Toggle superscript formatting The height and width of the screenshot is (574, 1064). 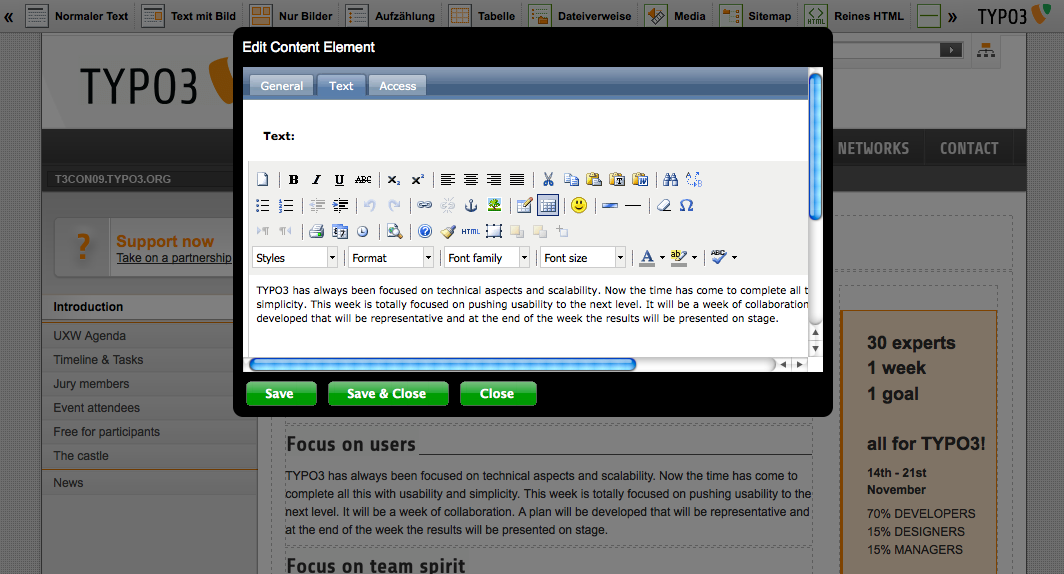coord(417,179)
